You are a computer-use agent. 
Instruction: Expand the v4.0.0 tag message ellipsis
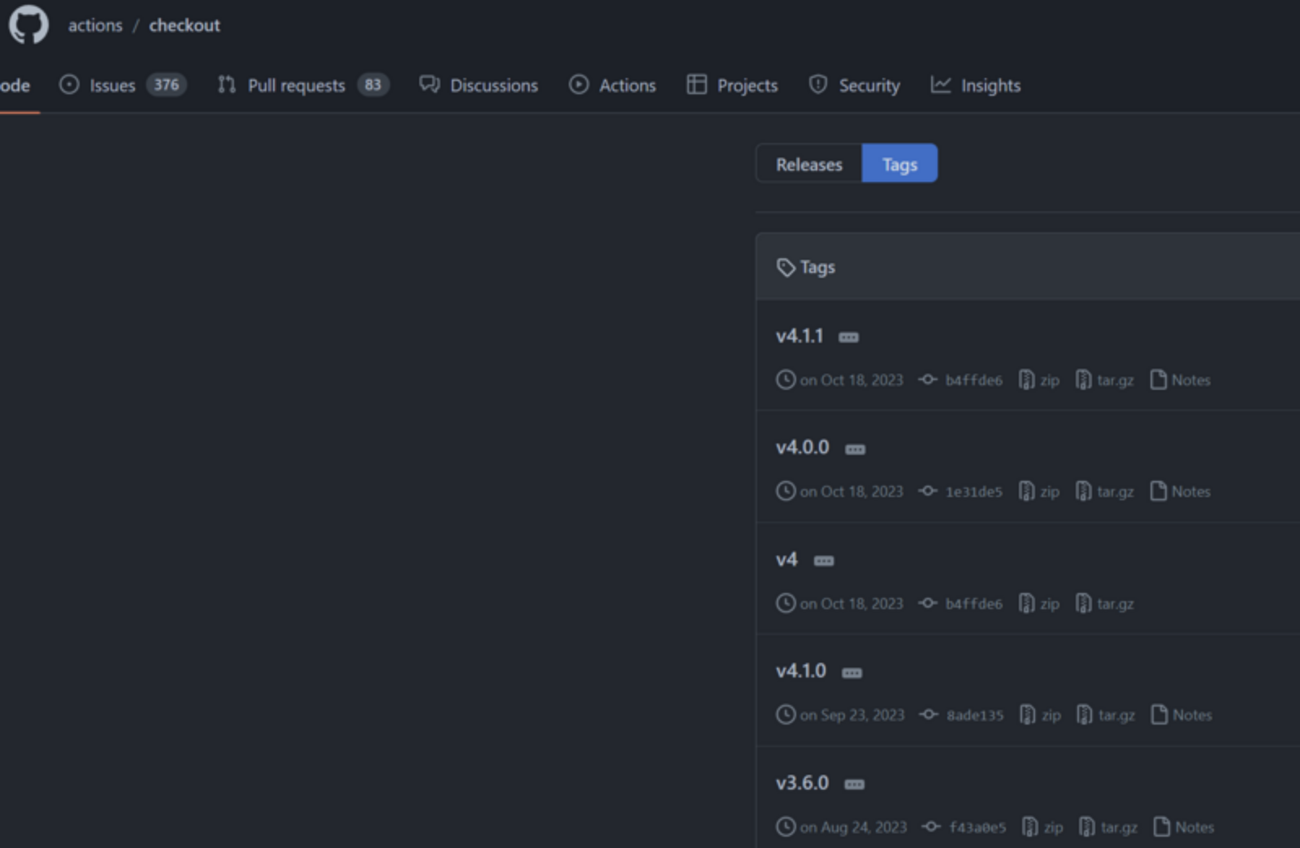tap(855, 449)
